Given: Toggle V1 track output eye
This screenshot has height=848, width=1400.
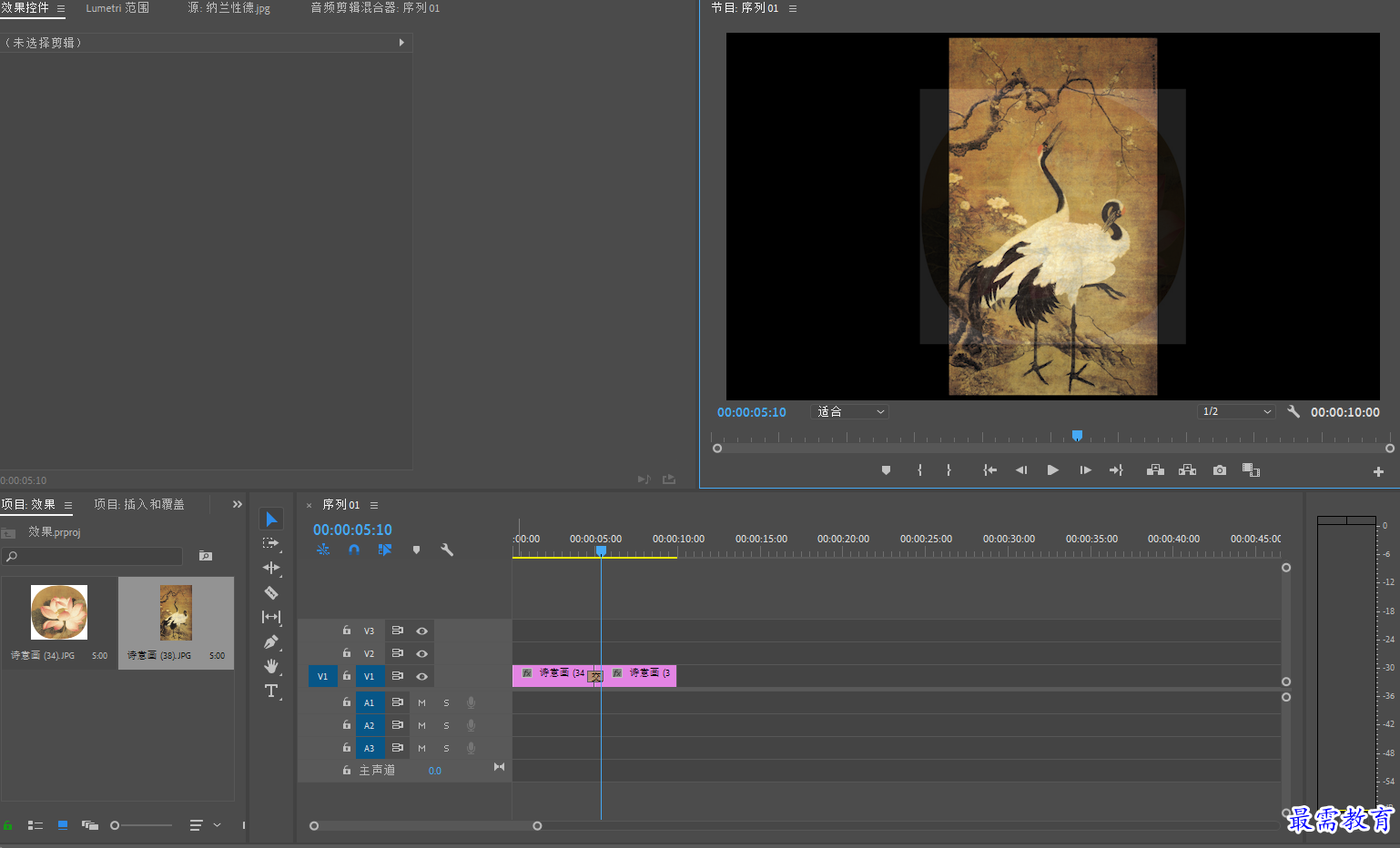Looking at the screenshot, I should coord(421,676).
